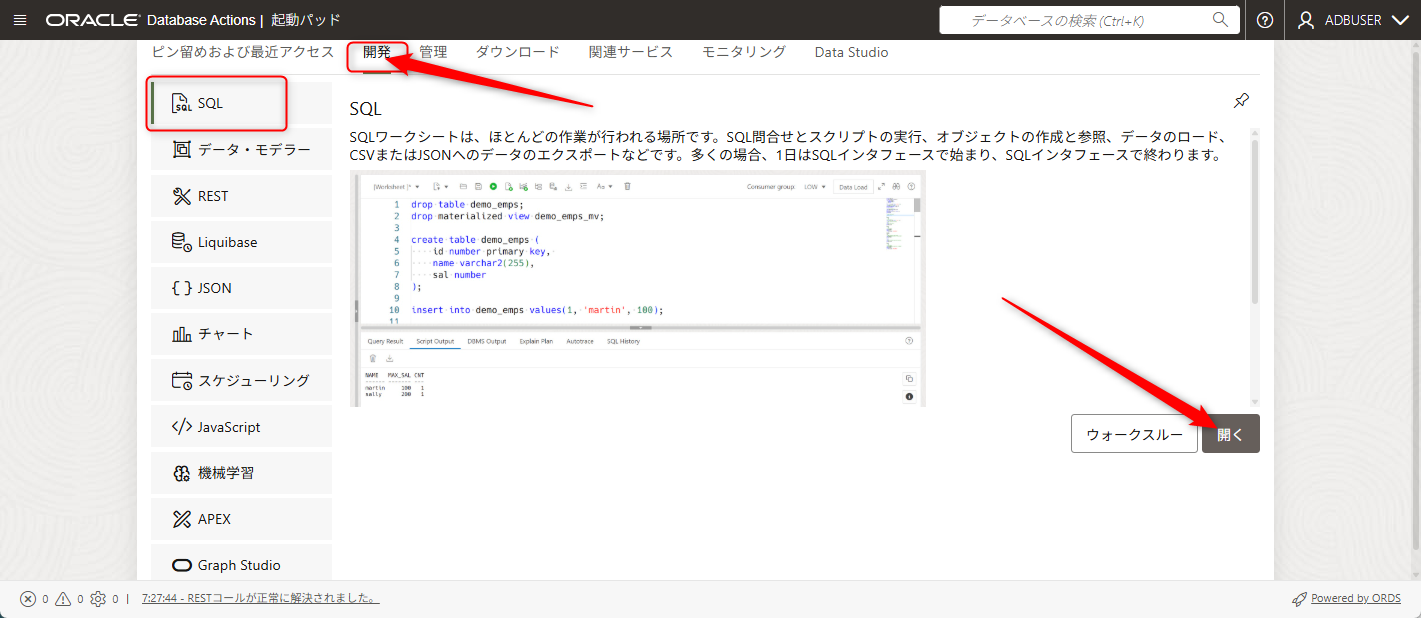
Task: Switch to the 管理 tab
Action: [x=433, y=52]
